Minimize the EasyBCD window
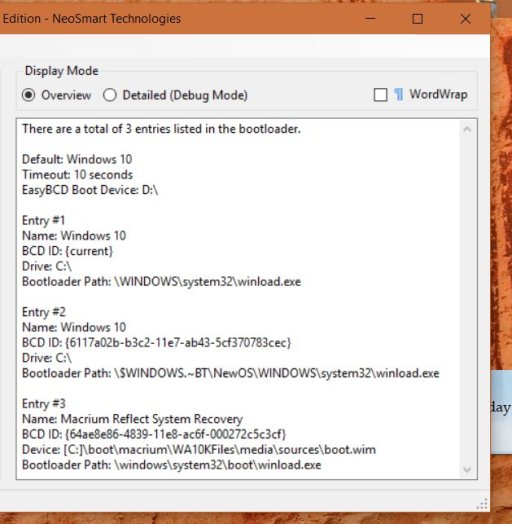This screenshot has height=524, width=512. pyautogui.click(x=370, y=19)
